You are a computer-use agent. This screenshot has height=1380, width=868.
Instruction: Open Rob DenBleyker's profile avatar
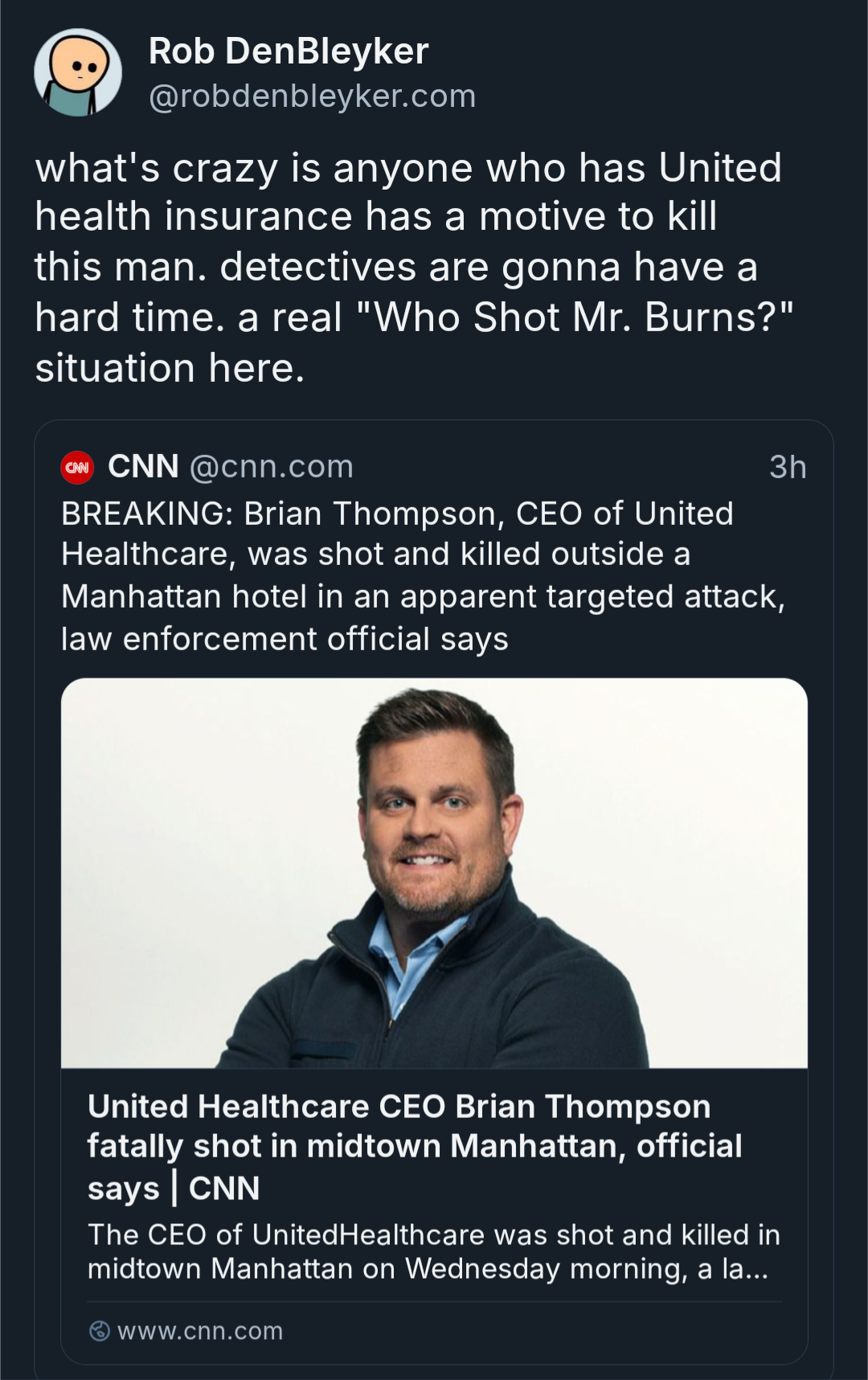click(x=78, y=73)
